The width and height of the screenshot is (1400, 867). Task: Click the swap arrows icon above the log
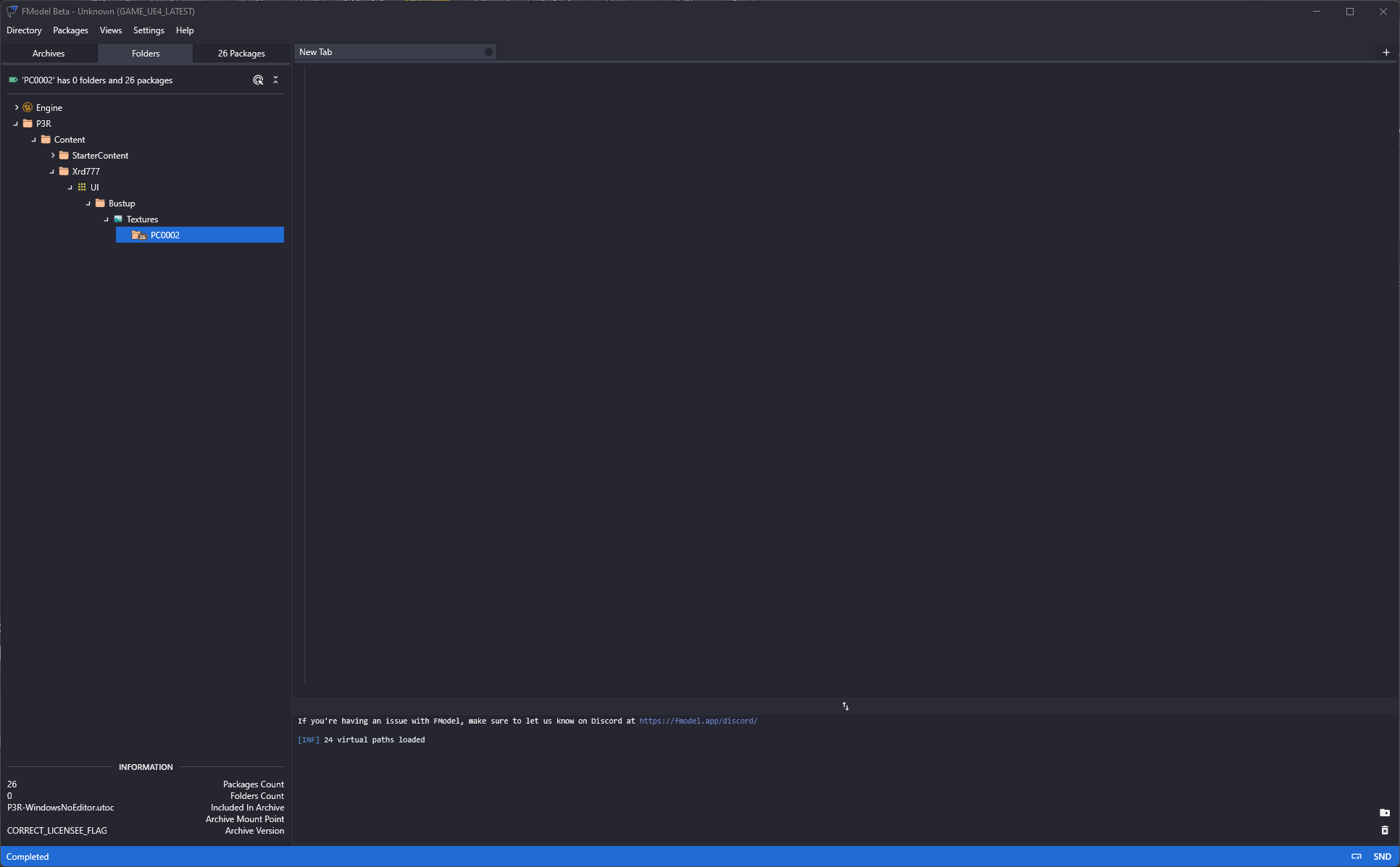click(845, 706)
